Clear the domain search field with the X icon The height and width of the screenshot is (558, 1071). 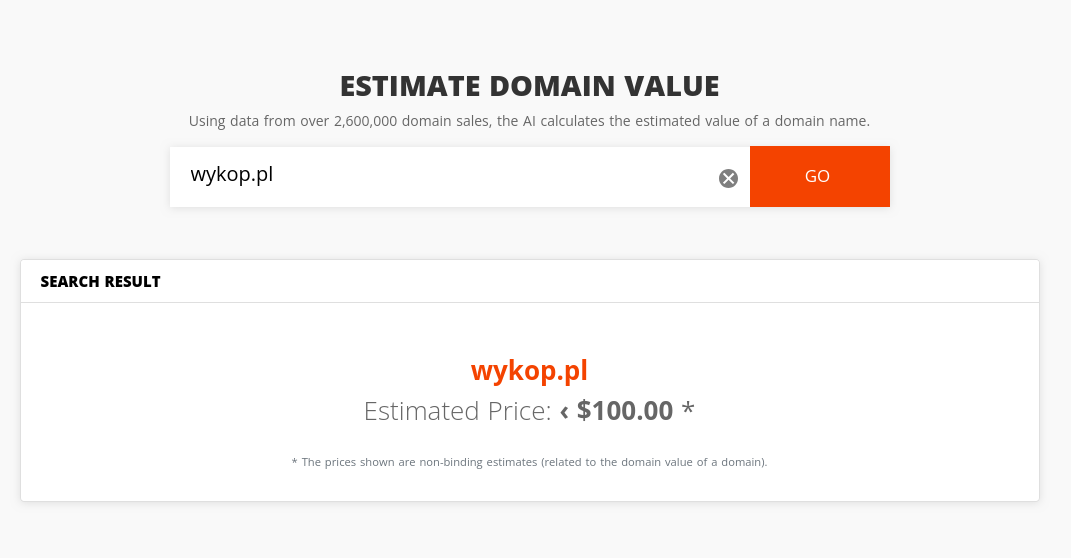point(728,178)
